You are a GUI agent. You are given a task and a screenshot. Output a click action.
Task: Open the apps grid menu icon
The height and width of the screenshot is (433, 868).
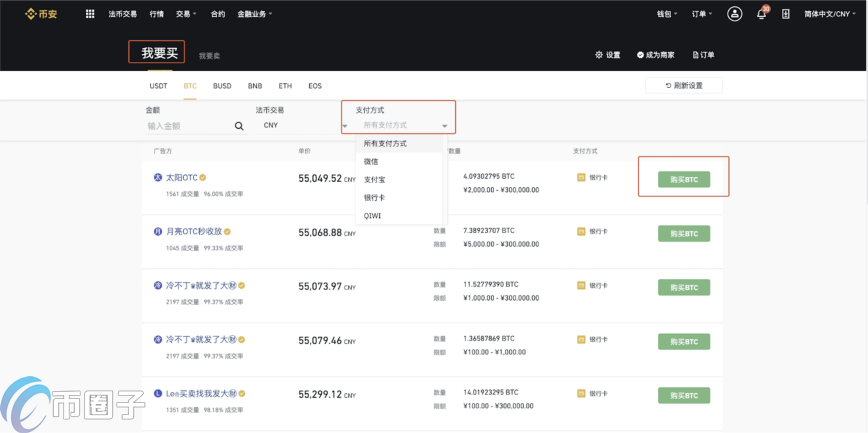coord(90,14)
